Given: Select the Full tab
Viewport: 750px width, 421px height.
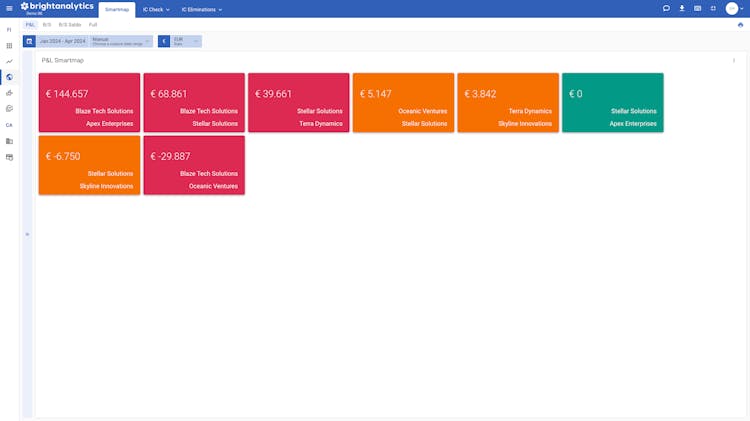Looking at the screenshot, I should (93, 24).
